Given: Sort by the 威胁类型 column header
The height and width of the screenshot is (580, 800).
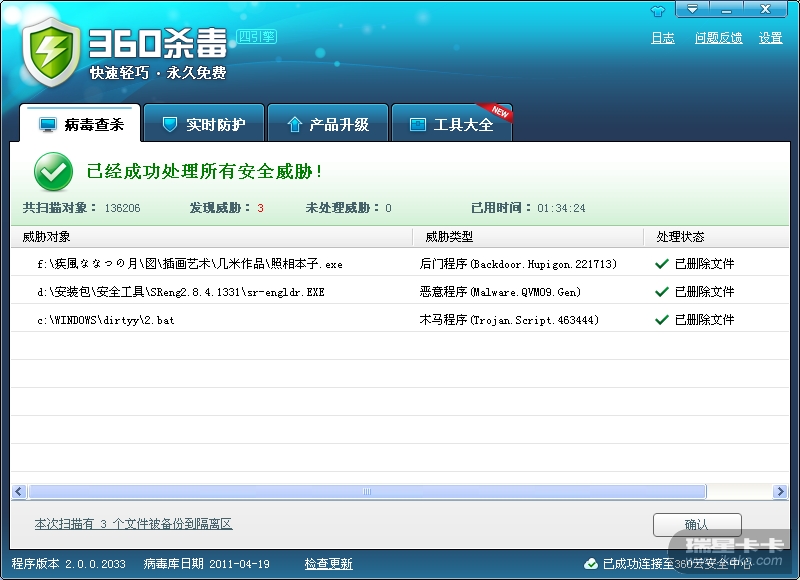Looking at the screenshot, I should [528, 237].
